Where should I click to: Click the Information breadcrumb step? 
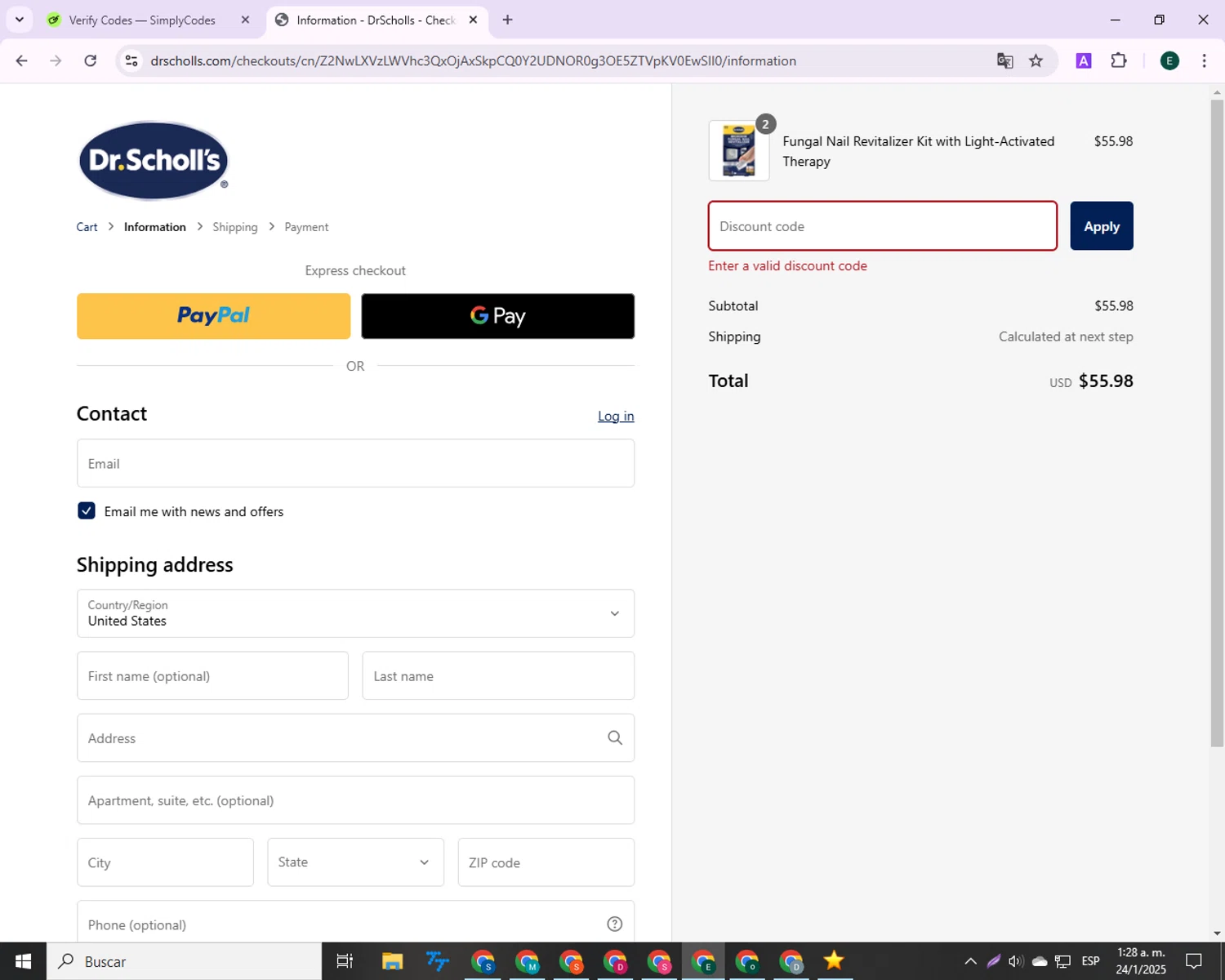[154, 227]
